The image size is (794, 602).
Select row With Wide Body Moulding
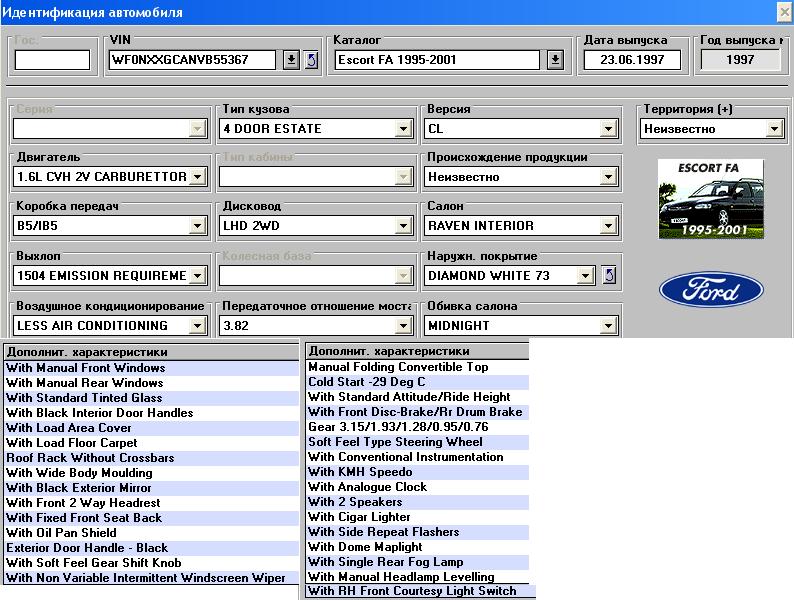pyautogui.click(x=151, y=473)
